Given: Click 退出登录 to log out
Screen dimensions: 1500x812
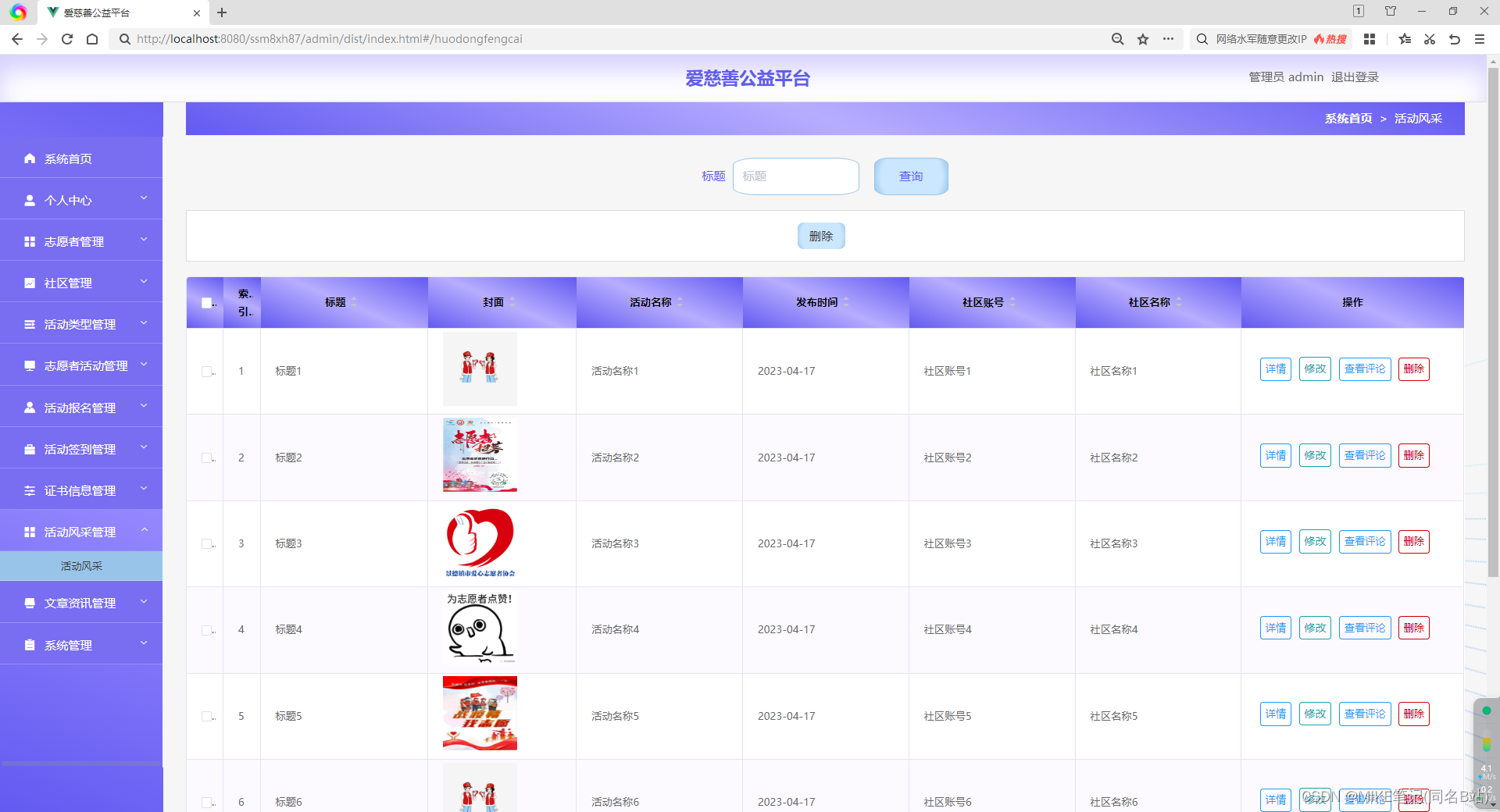Looking at the screenshot, I should coord(1355,77).
